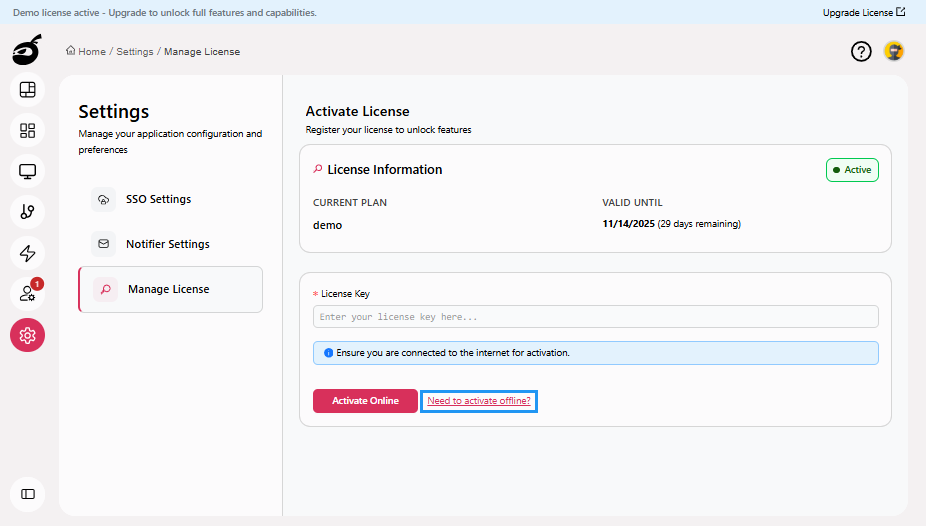Image resolution: width=926 pixels, height=526 pixels.
Task: Click the License Key input field
Action: pos(596,317)
